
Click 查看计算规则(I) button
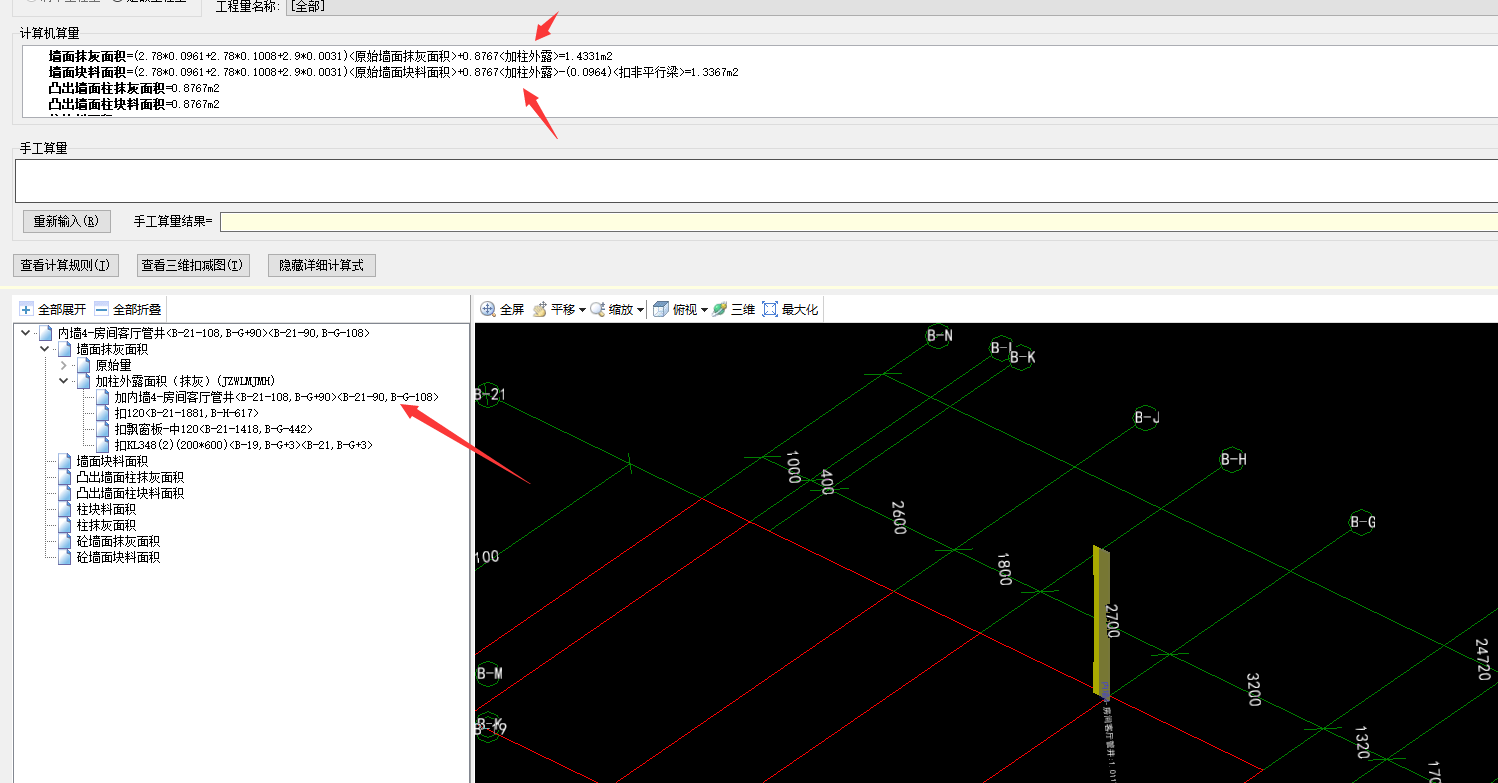(66, 265)
